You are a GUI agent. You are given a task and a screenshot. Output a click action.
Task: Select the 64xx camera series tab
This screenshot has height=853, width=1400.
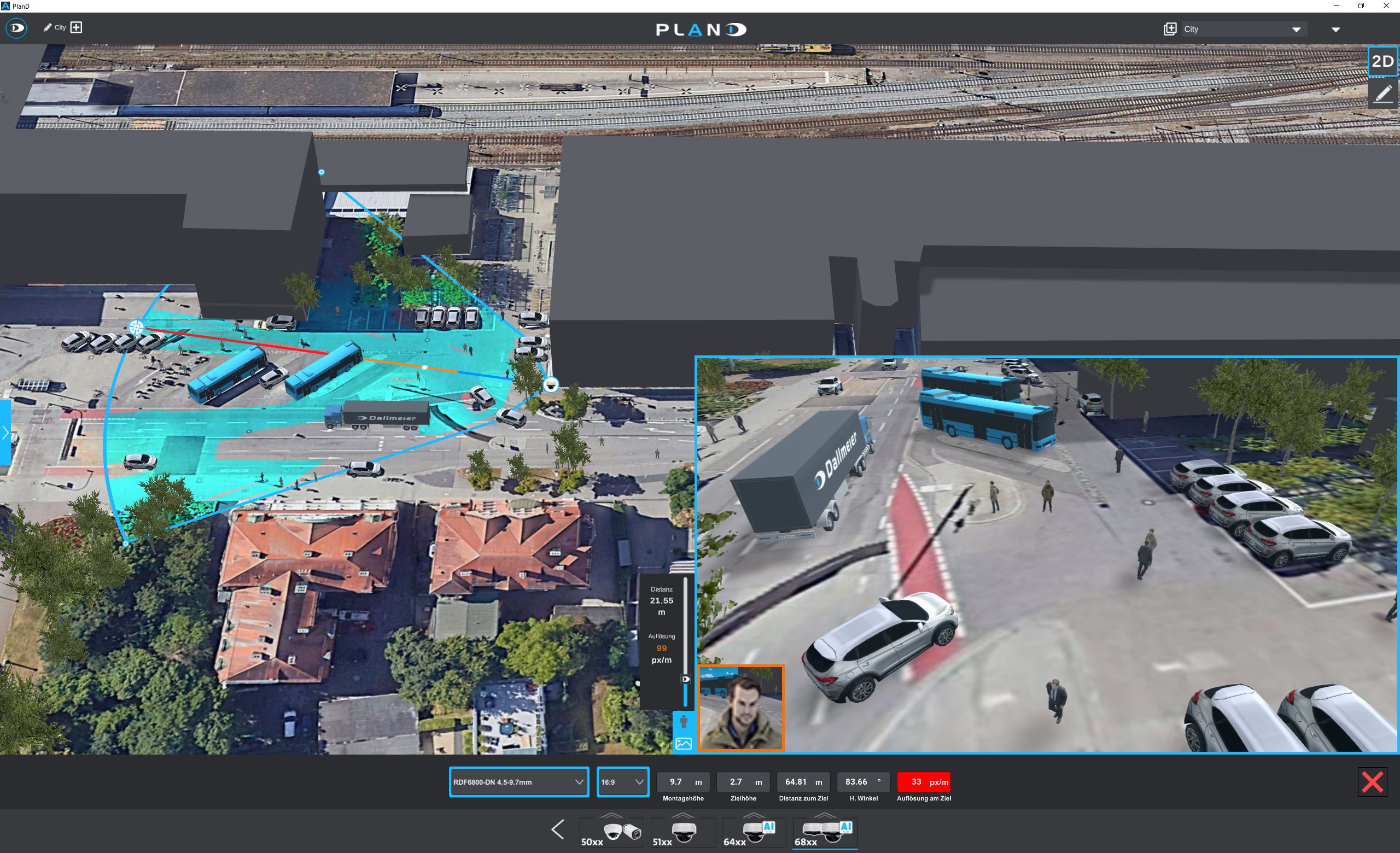[753, 833]
